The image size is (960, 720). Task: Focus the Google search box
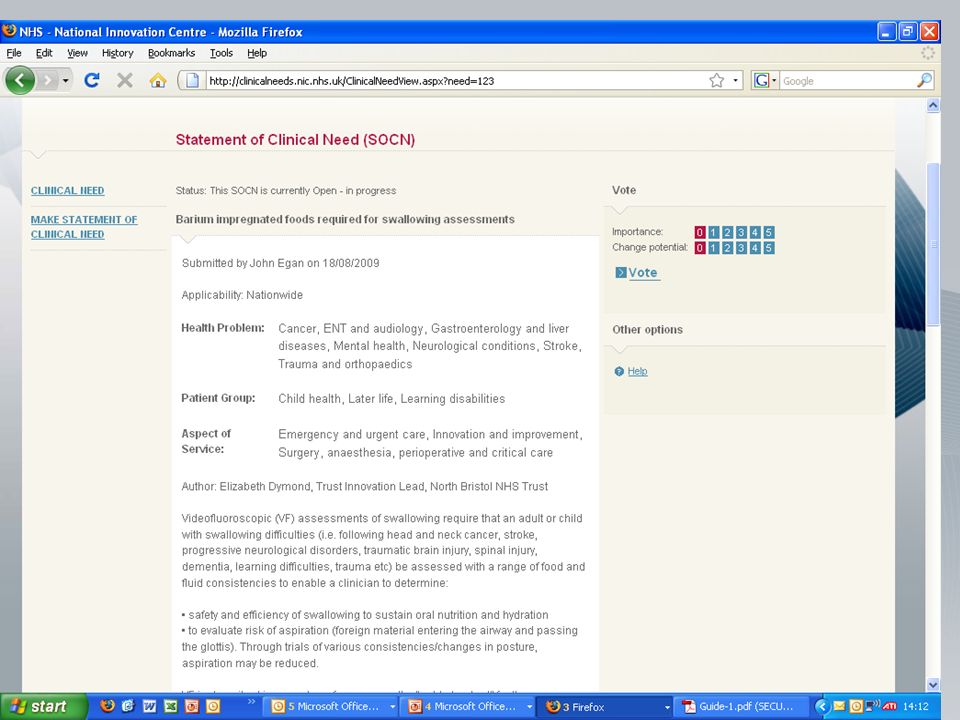(848, 81)
